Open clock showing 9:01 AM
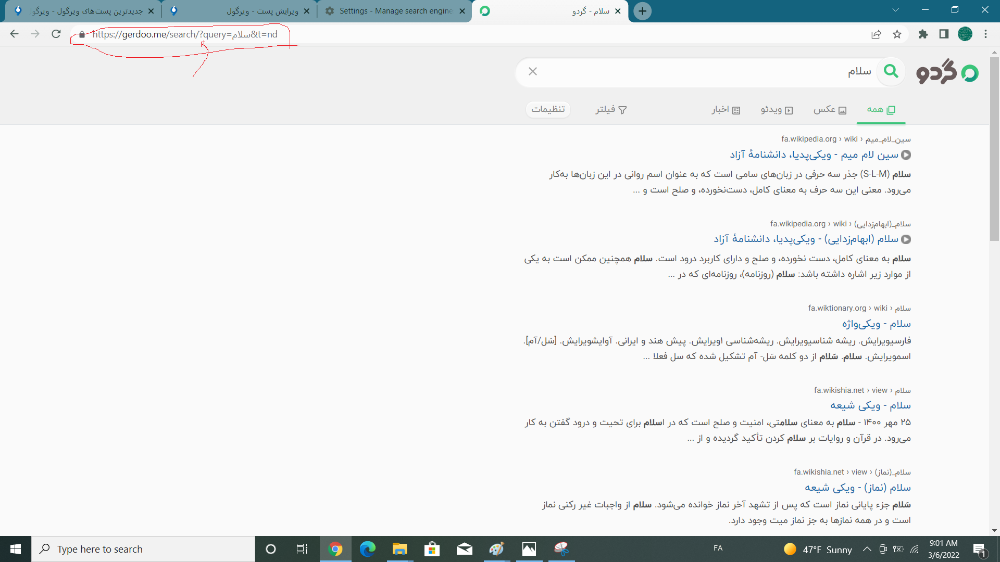1000x562 pixels. (943, 549)
